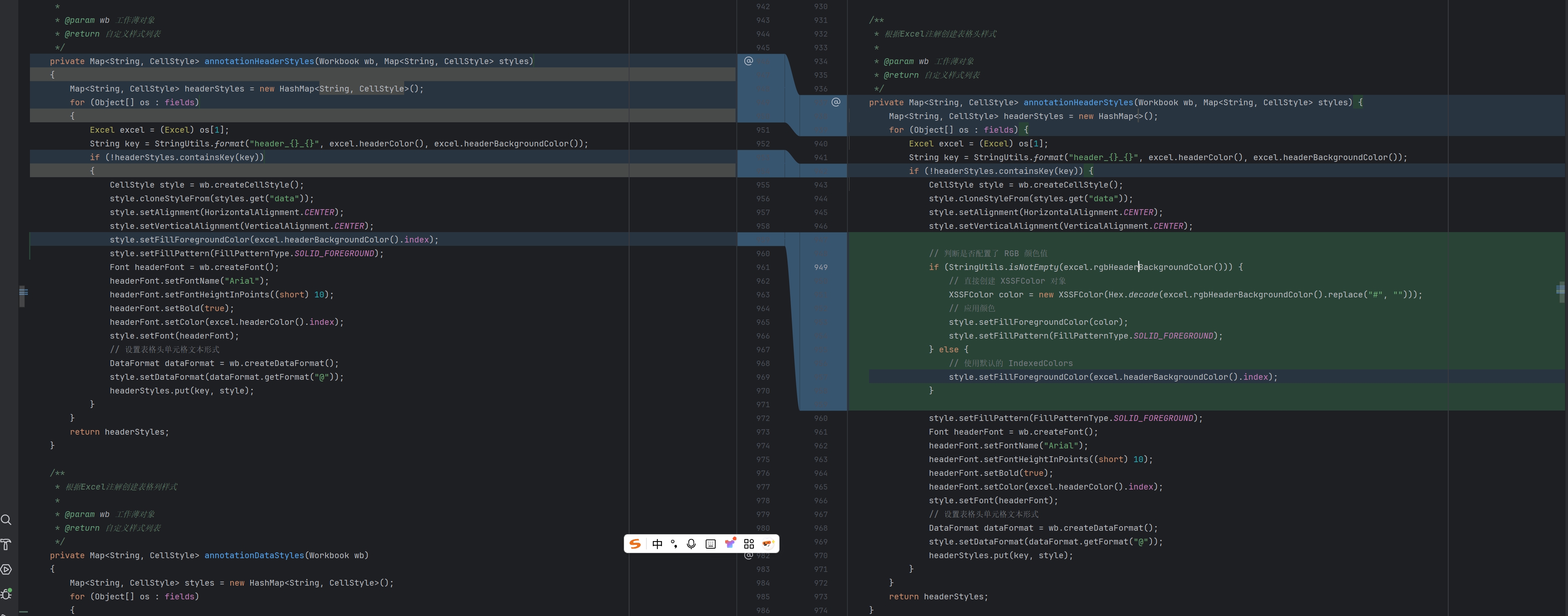1568x616 pixels.
Task: Open the toolbox grid icon in input bar
Action: pyautogui.click(x=749, y=544)
